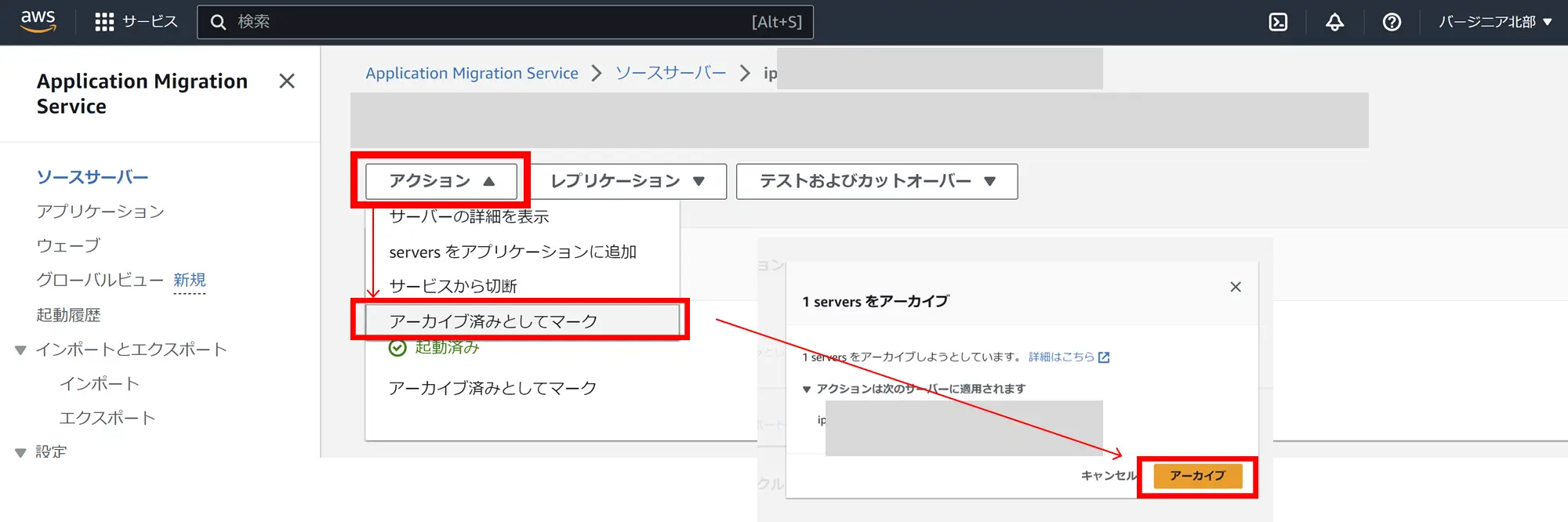Click キャンセル in the archive dialog
Screen dimensions: 1568x522
click(1108, 476)
